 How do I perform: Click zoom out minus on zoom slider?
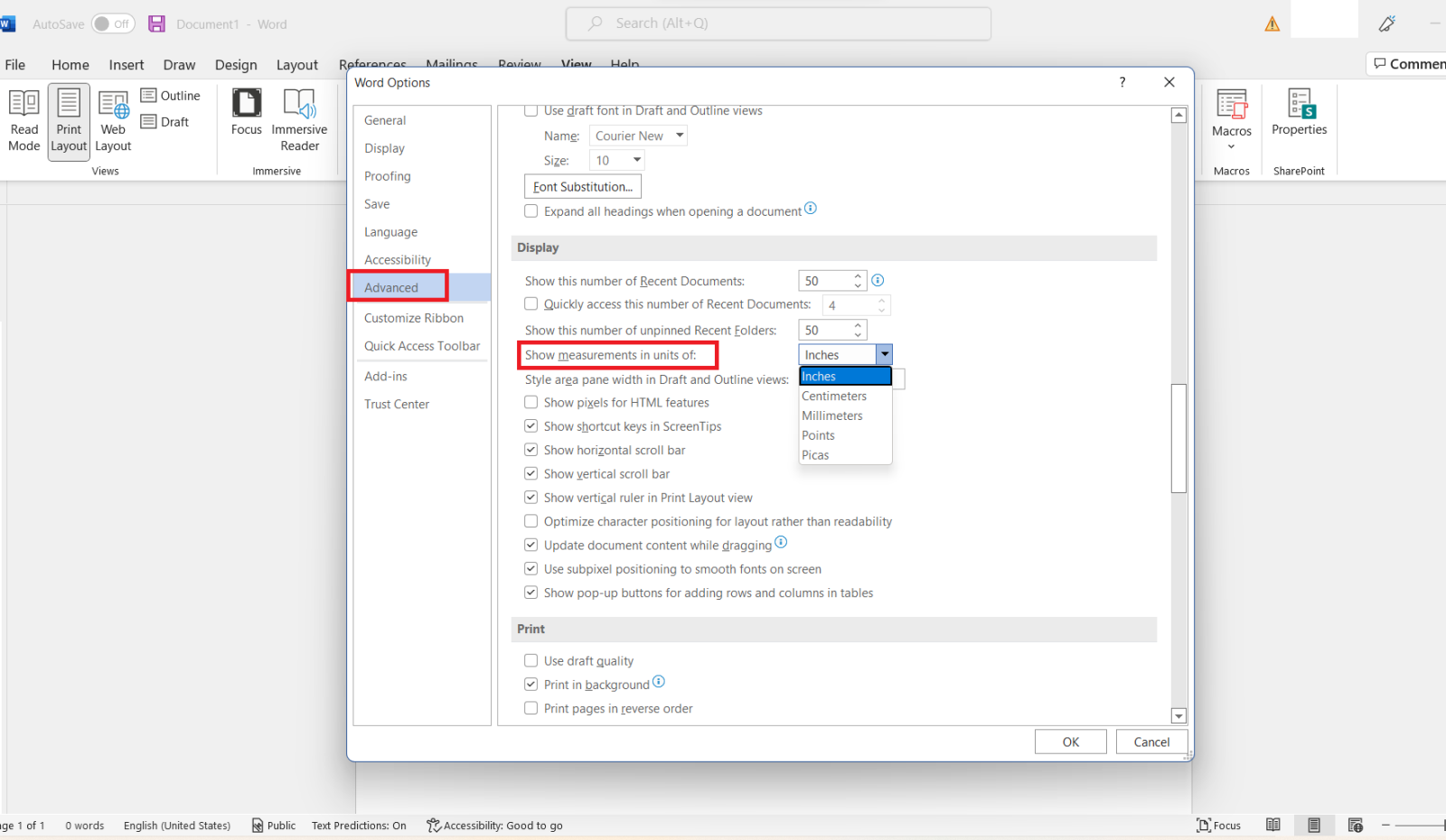1385,825
